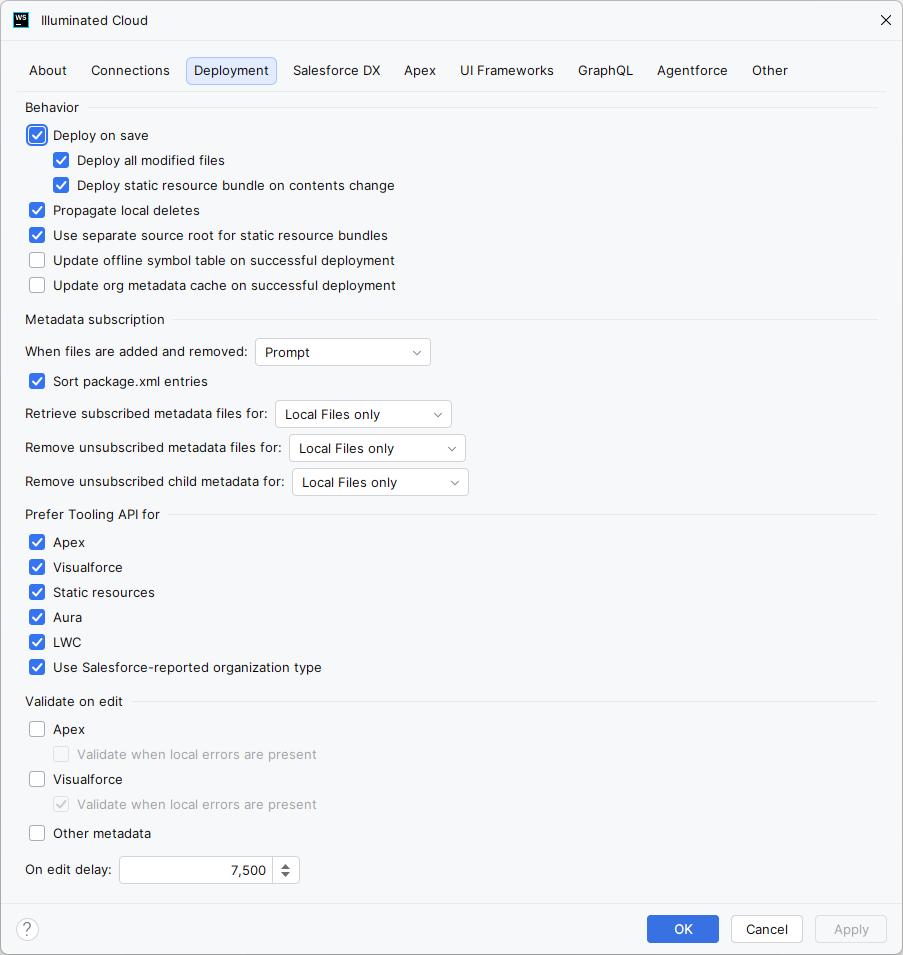This screenshot has width=903, height=955.
Task: Click the OK button
Action: pos(683,929)
